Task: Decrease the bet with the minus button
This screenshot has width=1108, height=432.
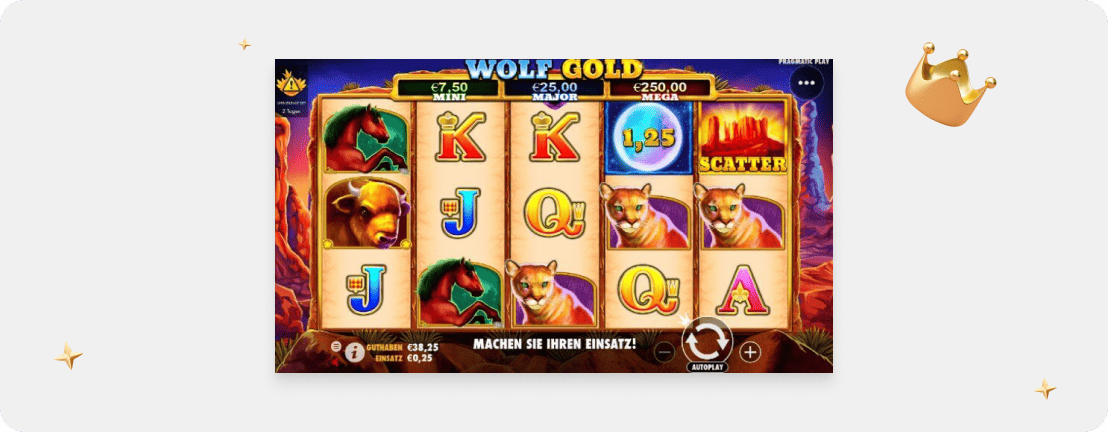Action: [x=664, y=351]
